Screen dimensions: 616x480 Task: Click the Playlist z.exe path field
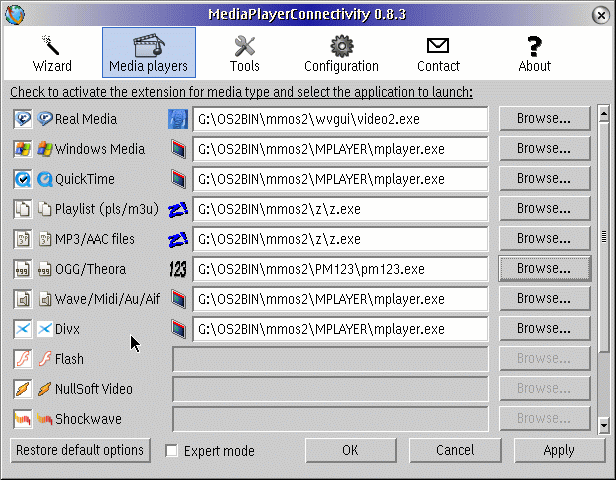(340, 209)
